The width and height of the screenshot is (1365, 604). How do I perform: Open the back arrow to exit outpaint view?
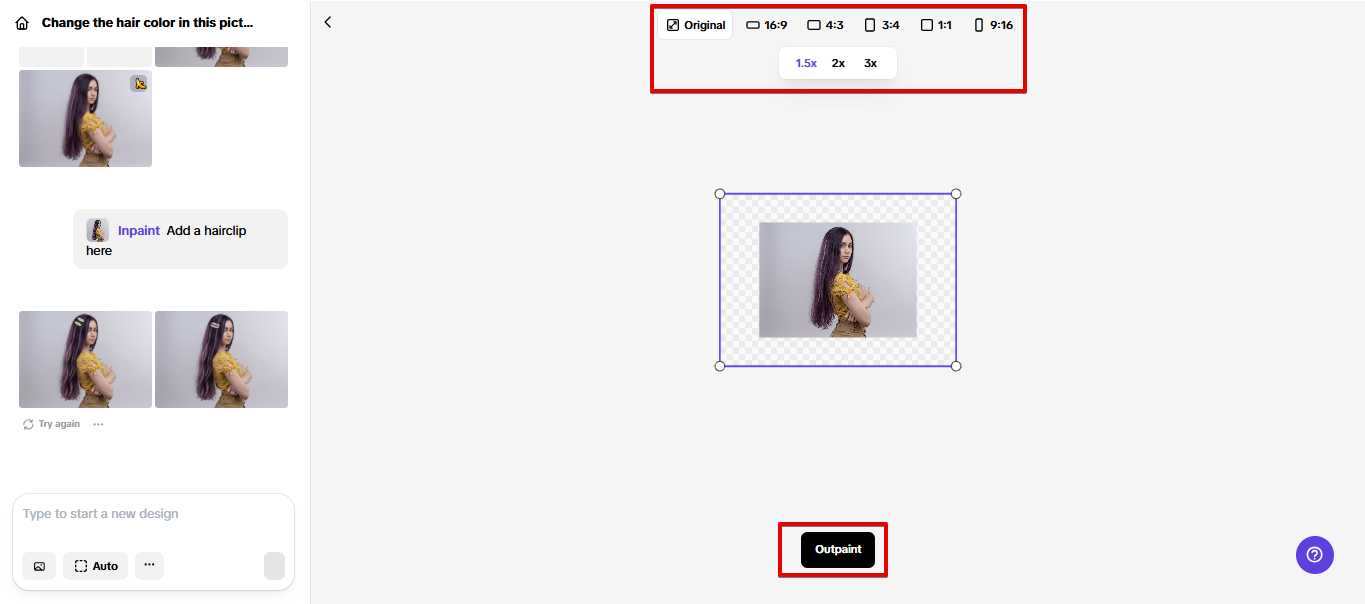(327, 21)
